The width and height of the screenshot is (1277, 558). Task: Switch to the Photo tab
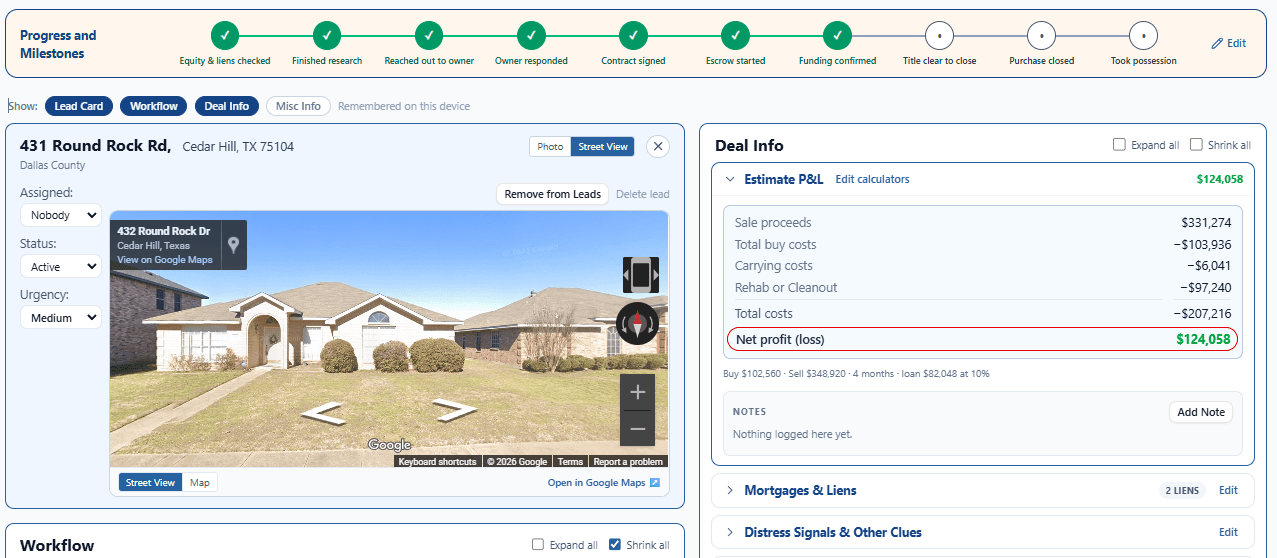tap(550, 147)
